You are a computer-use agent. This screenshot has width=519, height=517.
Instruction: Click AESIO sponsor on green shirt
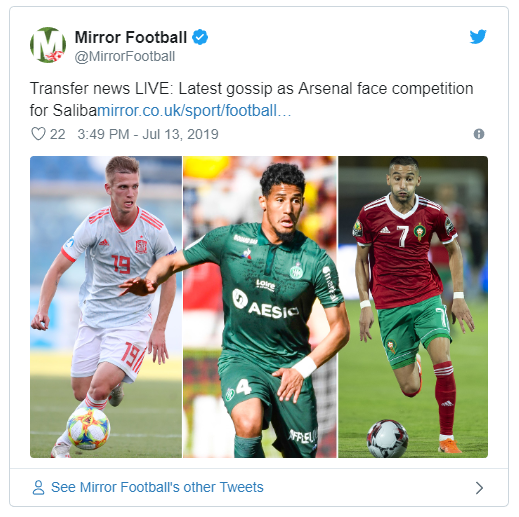coord(265,304)
